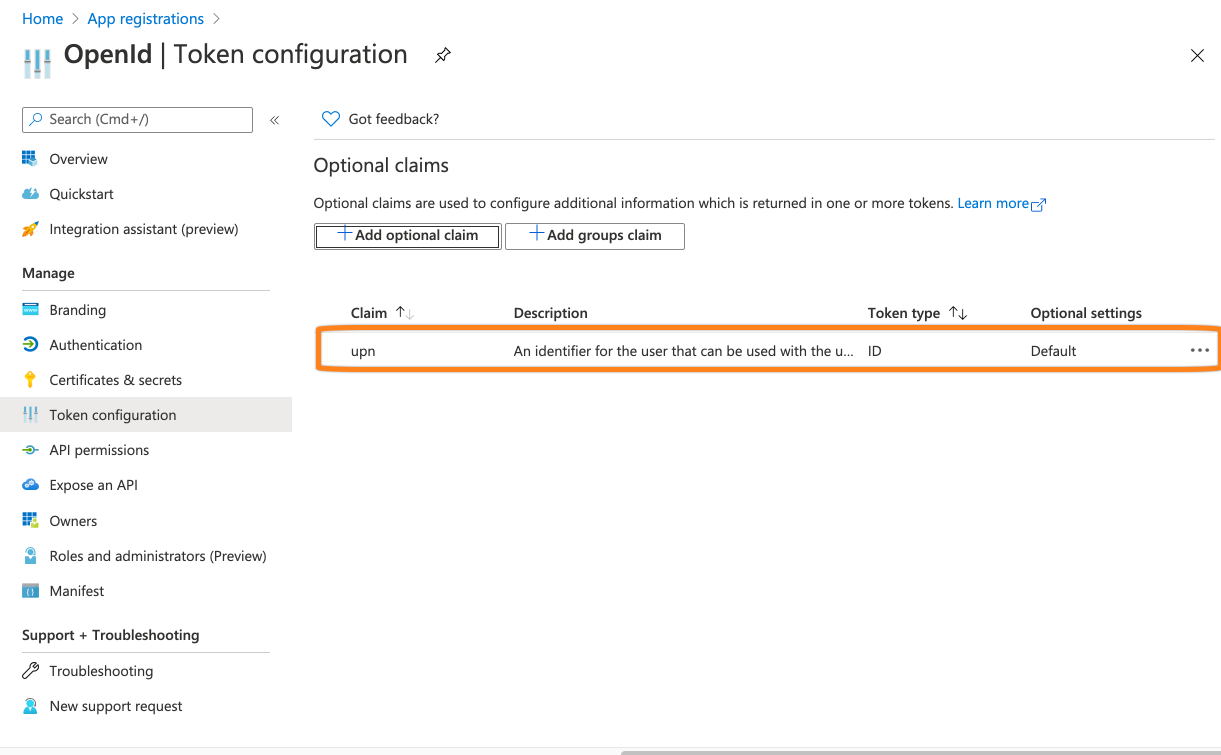Open Overview in the sidebar

point(78,159)
